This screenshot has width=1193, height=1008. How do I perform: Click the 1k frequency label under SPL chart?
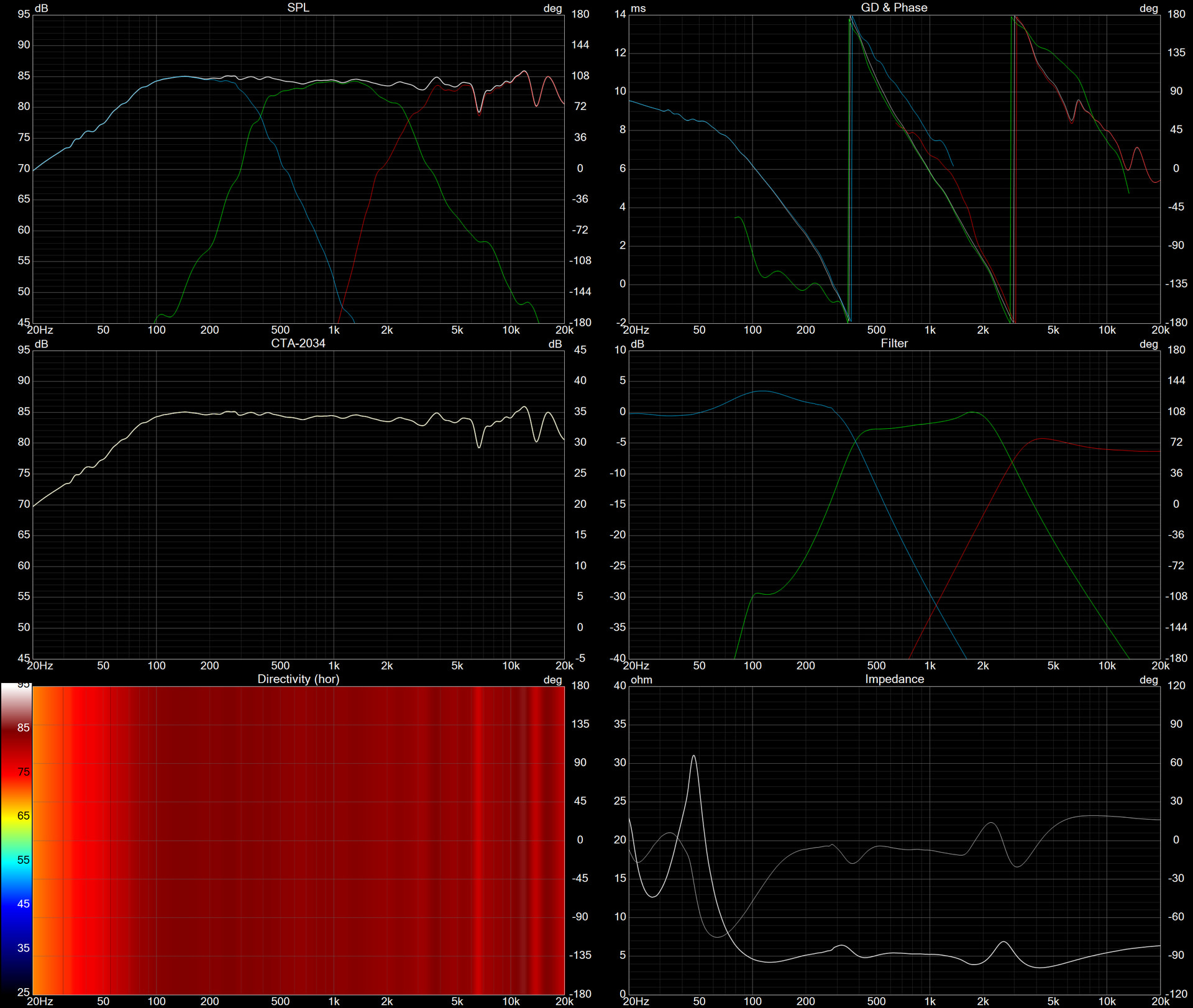point(334,330)
